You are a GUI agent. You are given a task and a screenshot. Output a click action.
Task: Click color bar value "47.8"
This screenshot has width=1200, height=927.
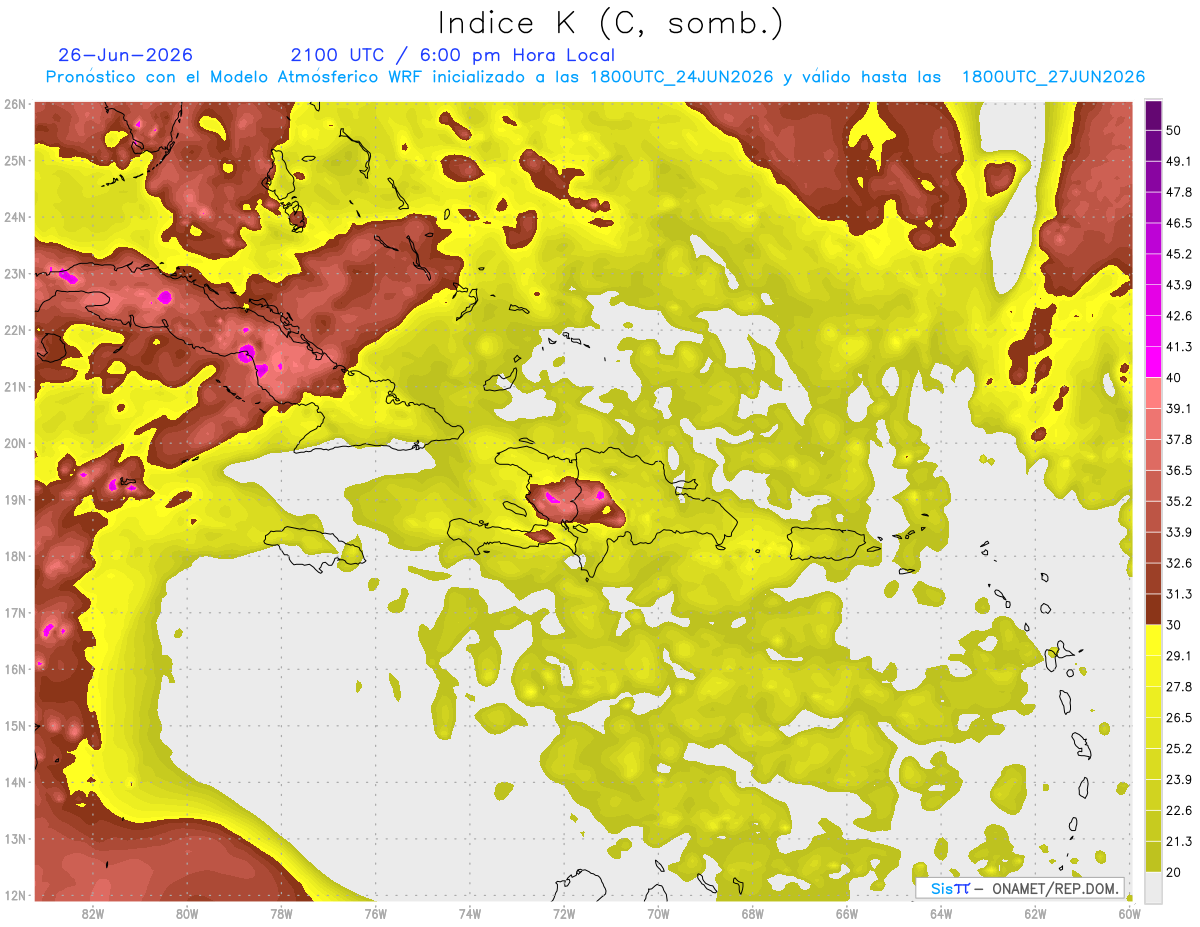coord(1179,192)
